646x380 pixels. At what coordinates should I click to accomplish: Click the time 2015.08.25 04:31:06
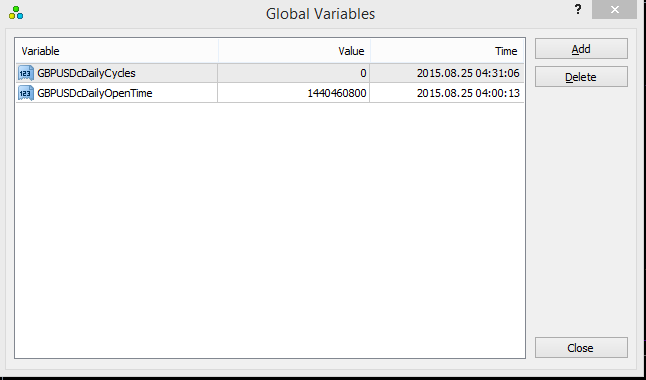468,73
